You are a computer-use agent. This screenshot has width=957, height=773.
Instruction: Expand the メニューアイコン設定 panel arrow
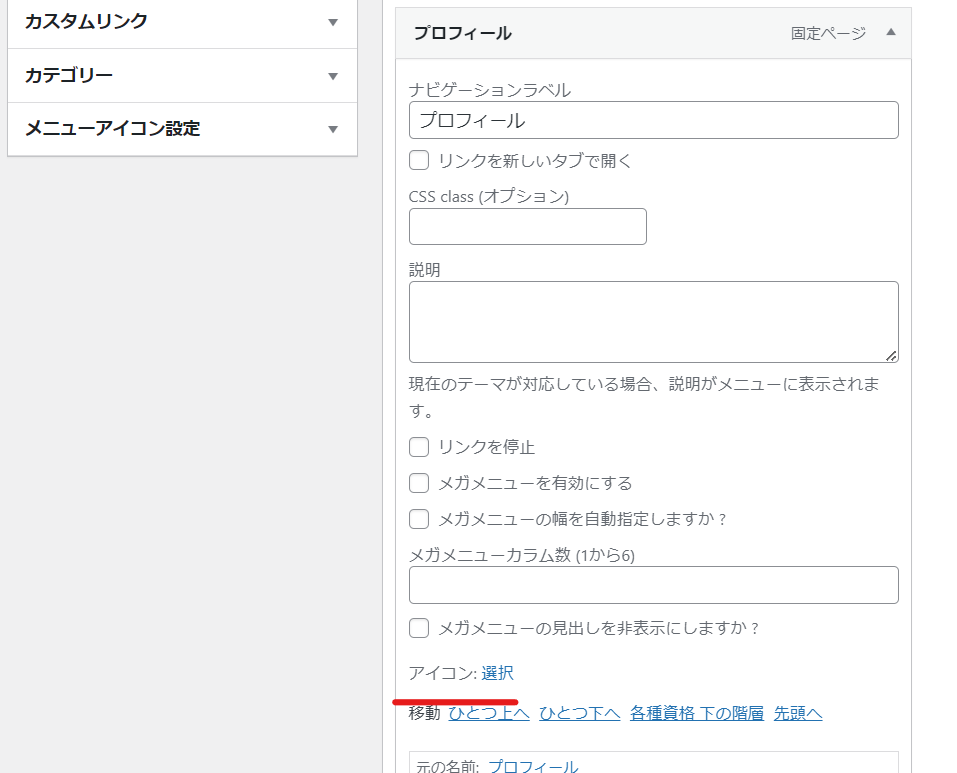click(x=333, y=129)
